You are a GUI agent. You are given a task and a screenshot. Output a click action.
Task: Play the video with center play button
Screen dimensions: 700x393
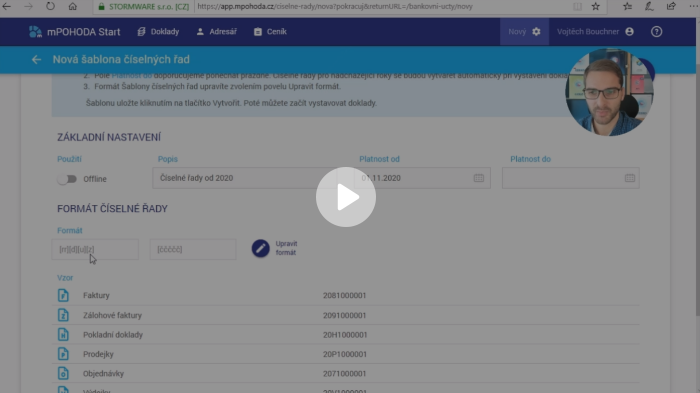346,197
